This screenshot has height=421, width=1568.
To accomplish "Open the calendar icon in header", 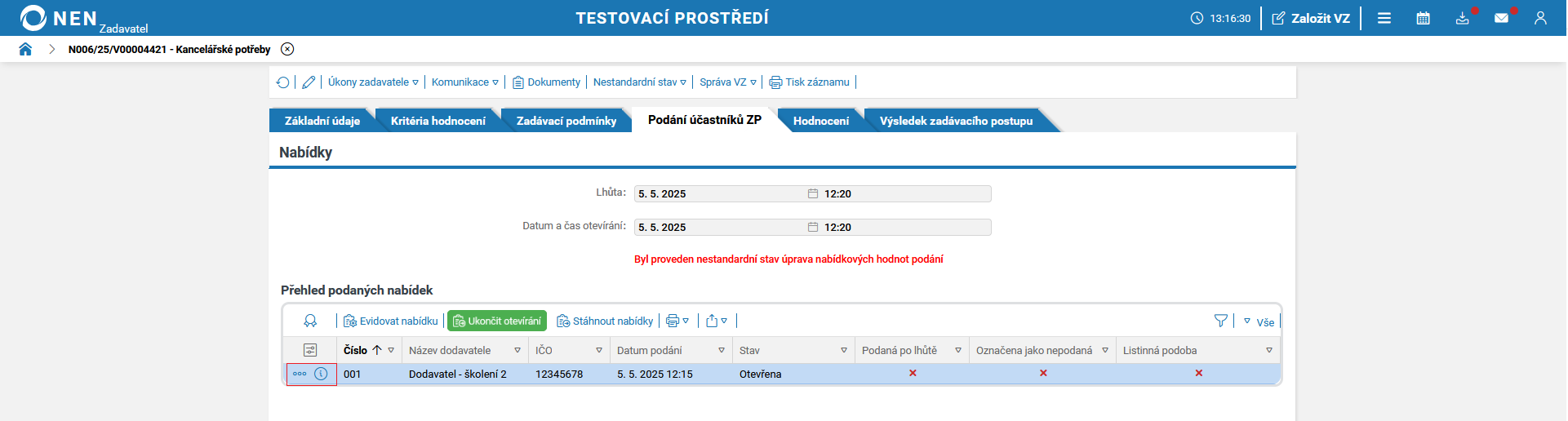I will [1424, 18].
